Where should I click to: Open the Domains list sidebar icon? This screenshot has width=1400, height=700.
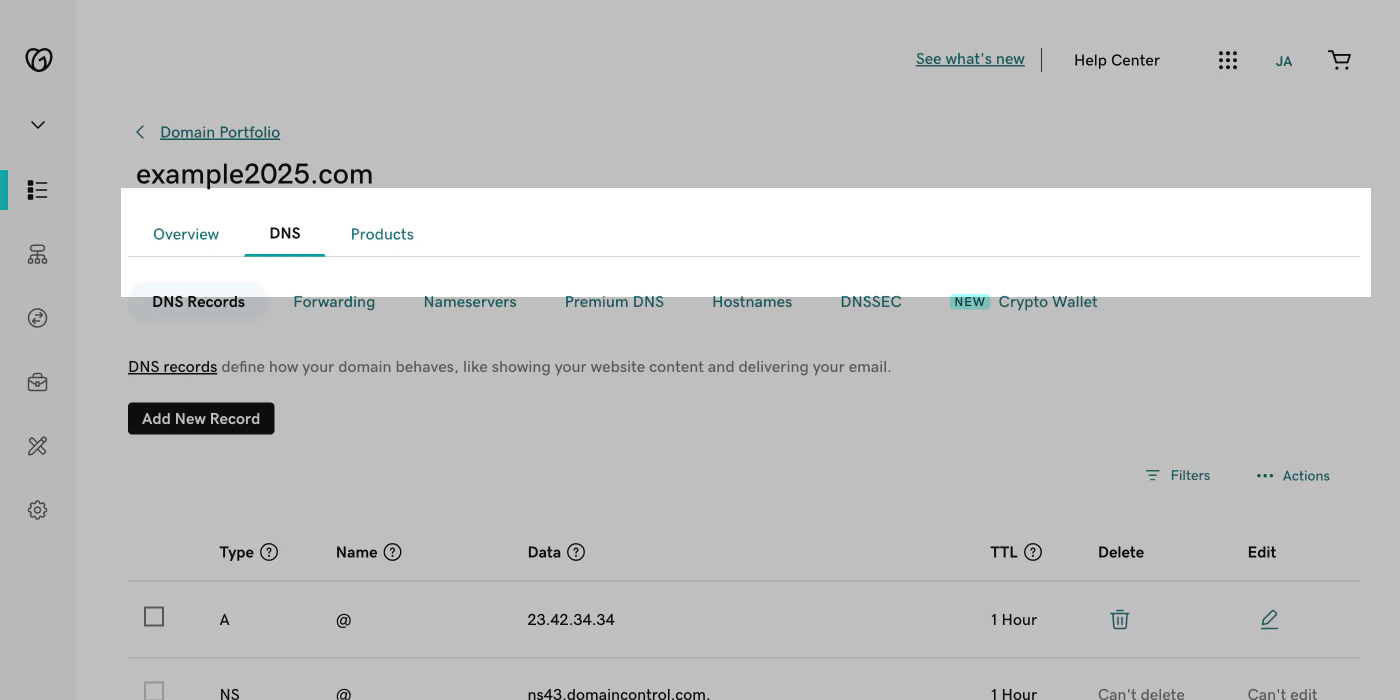(x=37, y=190)
